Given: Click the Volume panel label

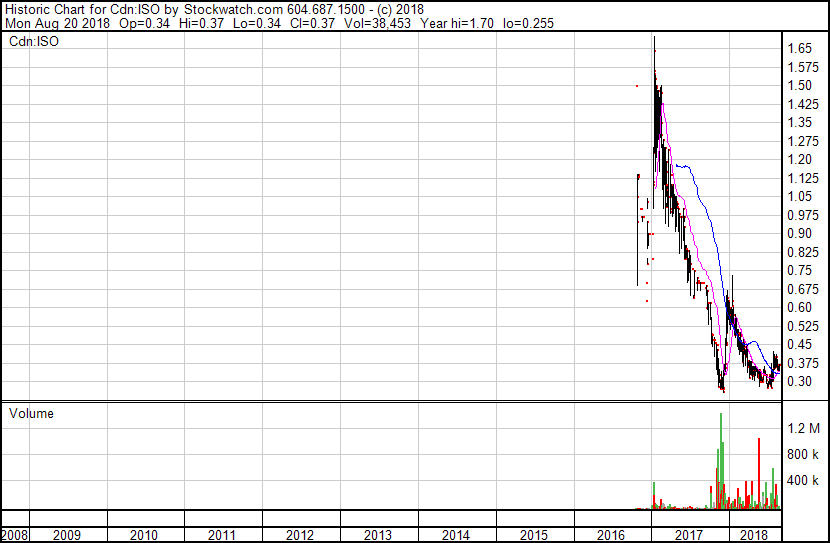Looking at the screenshot, I should click(x=31, y=413).
